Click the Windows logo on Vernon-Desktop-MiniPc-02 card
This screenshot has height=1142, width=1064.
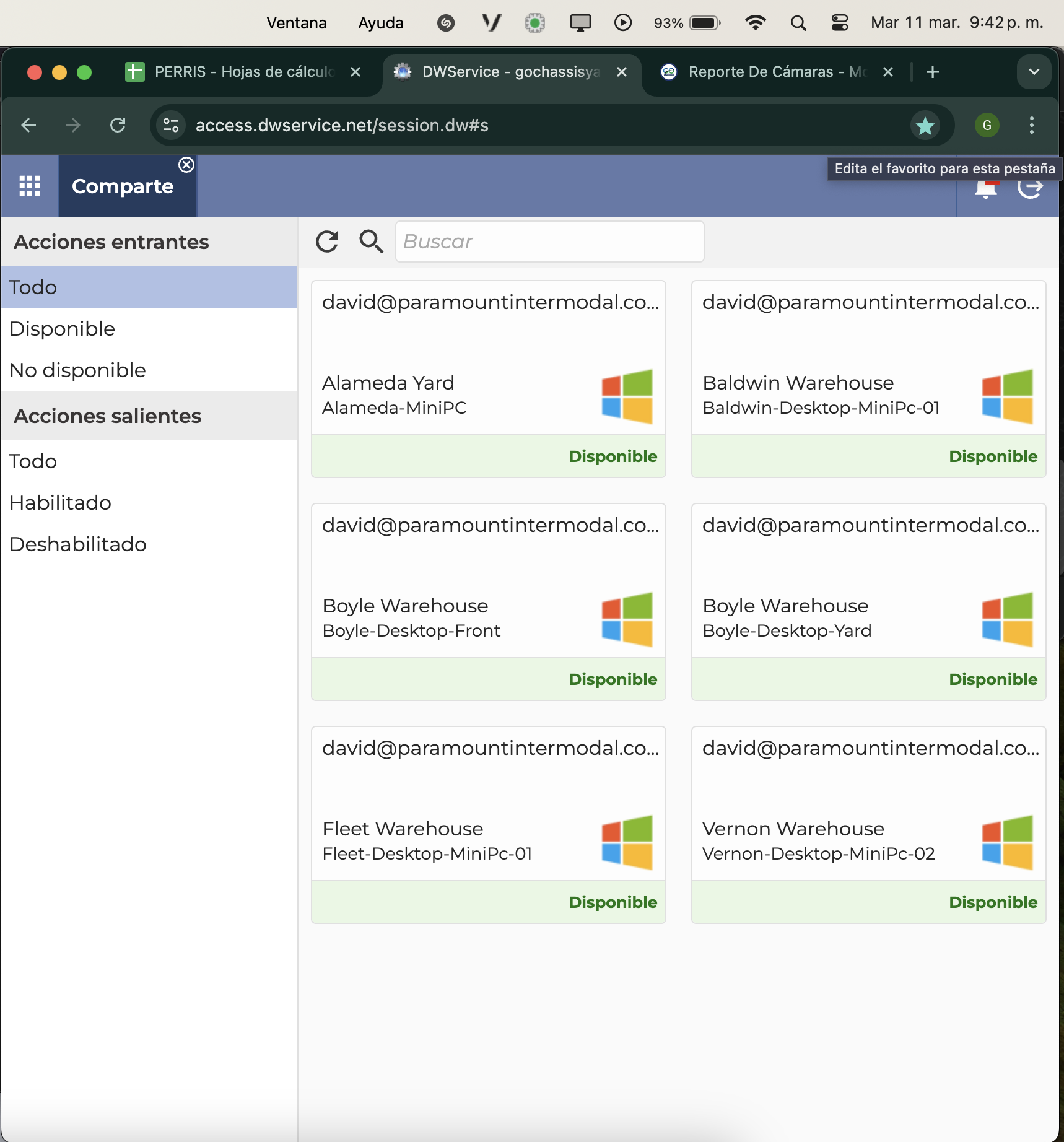pyautogui.click(x=1008, y=842)
